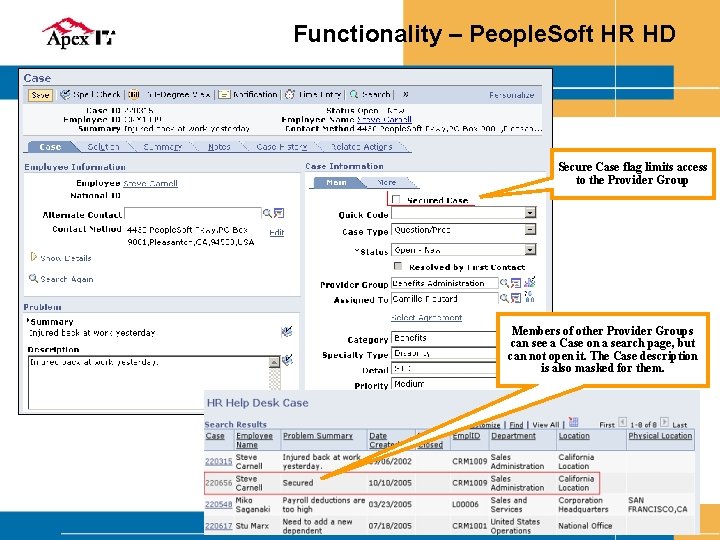Click Provider Group lookup magnifier icon
Screen dimensions: 720x540
504,283
